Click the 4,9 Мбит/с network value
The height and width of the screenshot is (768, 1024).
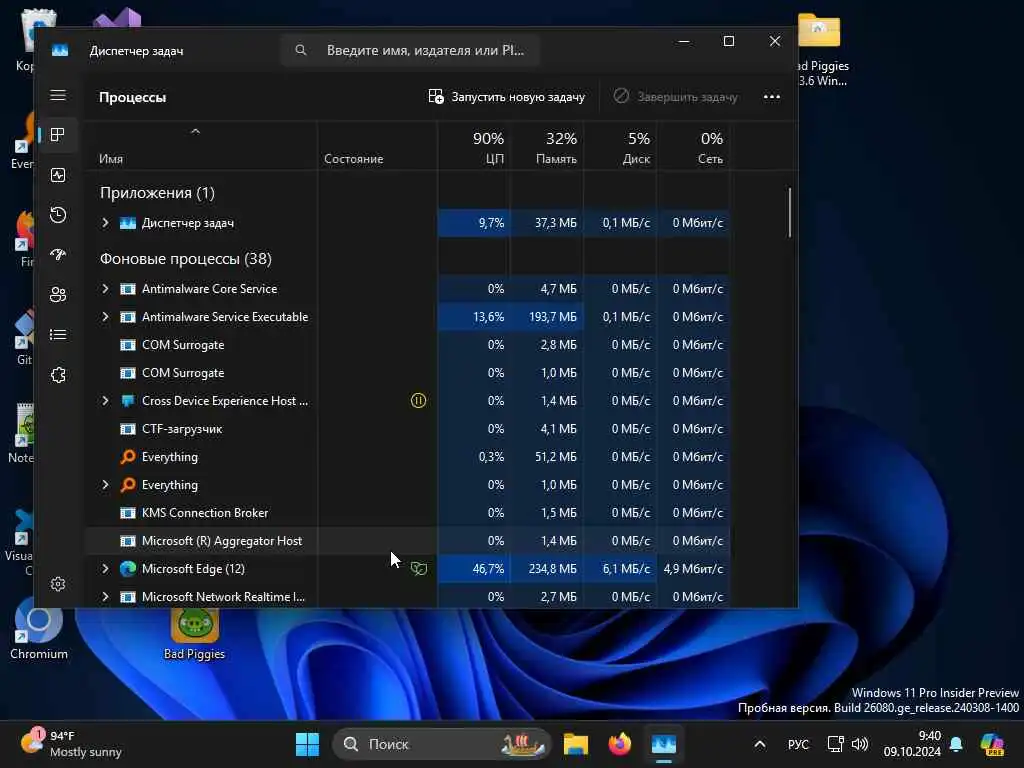point(693,569)
